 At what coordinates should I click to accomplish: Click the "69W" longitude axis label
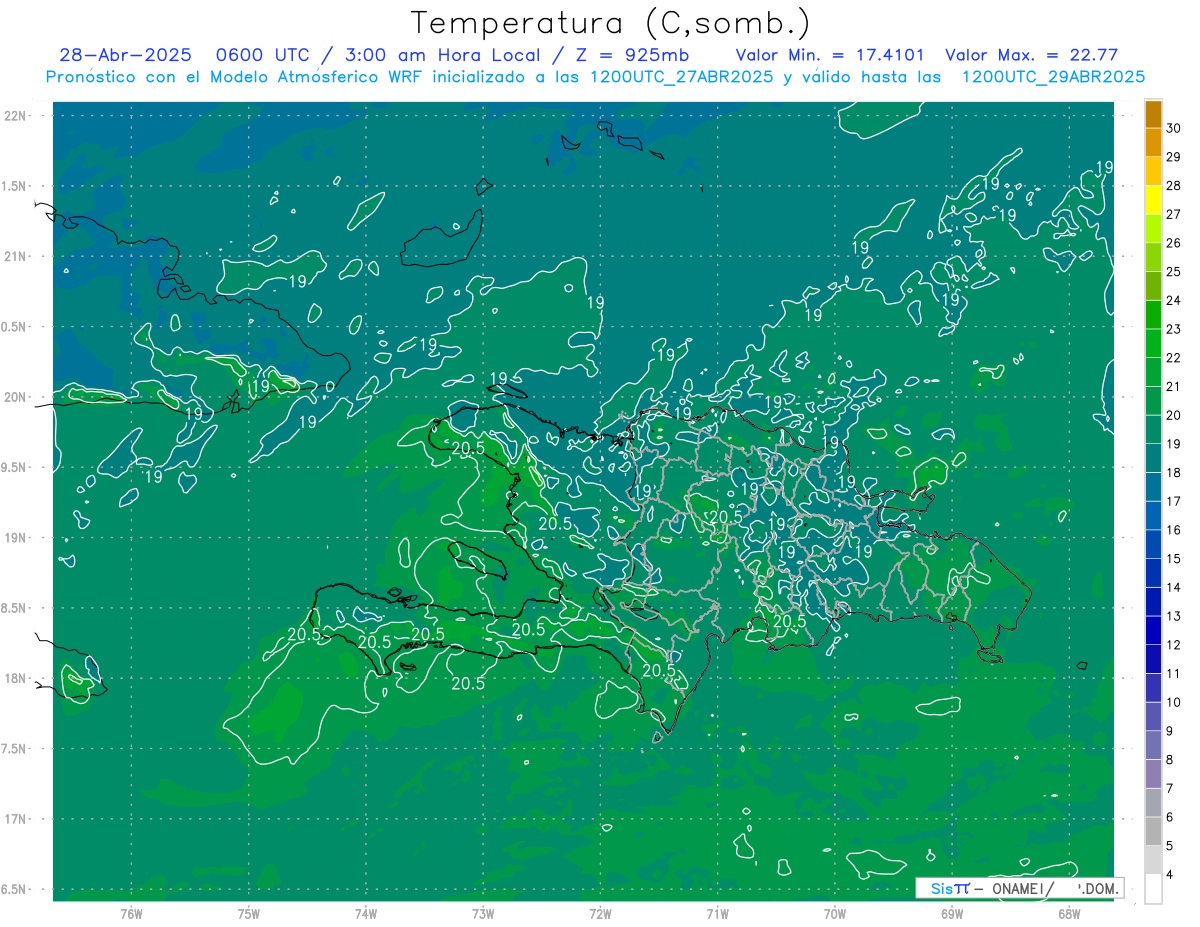pyautogui.click(x=952, y=914)
